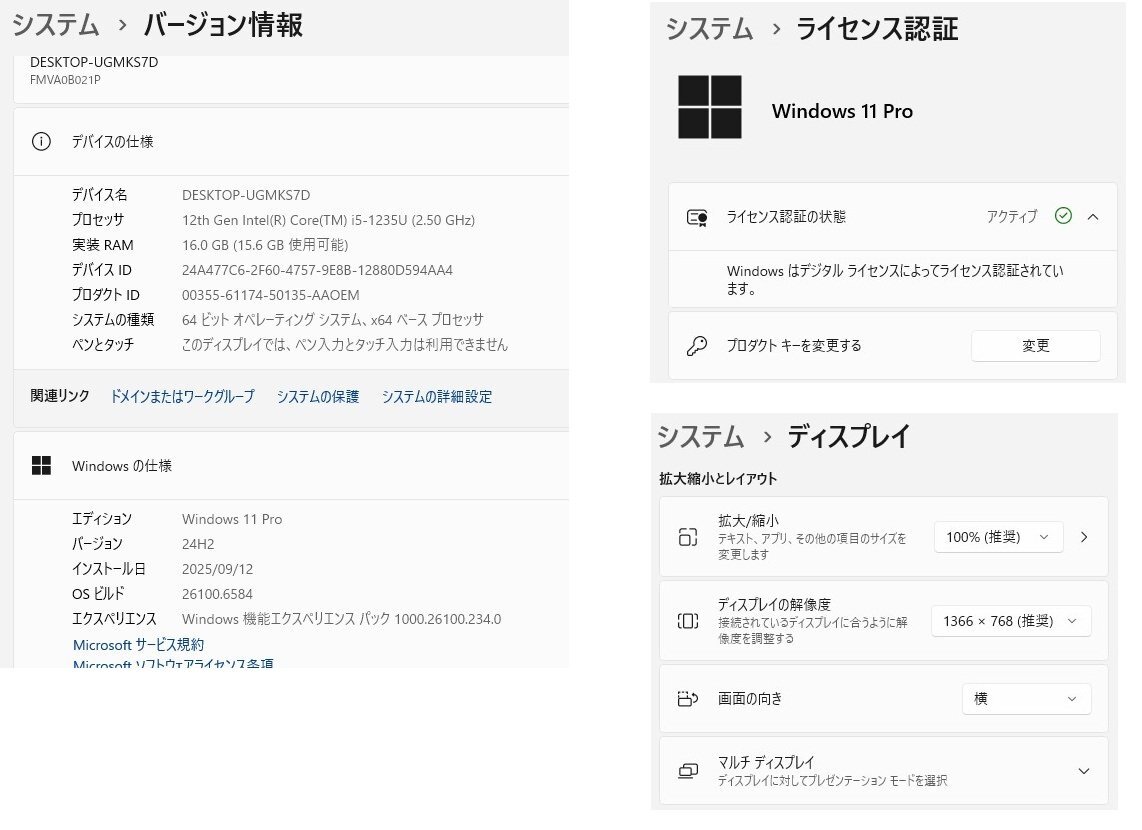This screenshot has width=1142, height=830.
Task: Click the マルチ ディスプレイ icon
Action: tap(688, 771)
